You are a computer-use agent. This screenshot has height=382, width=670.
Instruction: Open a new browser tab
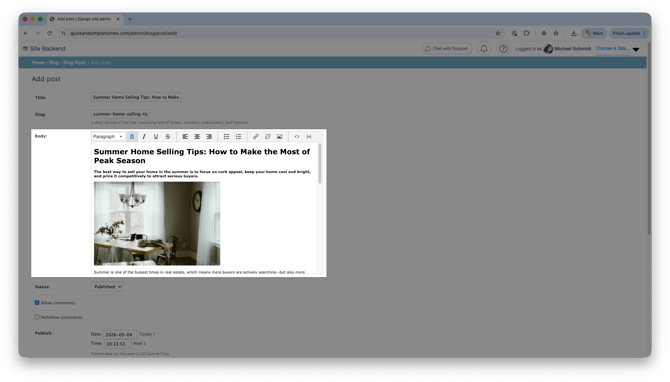pyautogui.click(x=130, y=19)
